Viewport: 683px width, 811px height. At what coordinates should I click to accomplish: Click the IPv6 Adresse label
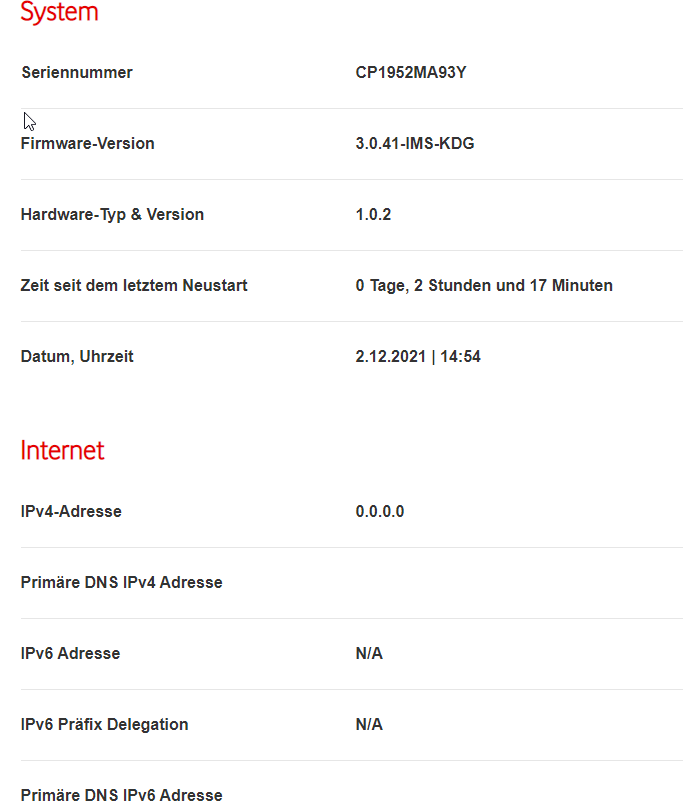[70, 653]
